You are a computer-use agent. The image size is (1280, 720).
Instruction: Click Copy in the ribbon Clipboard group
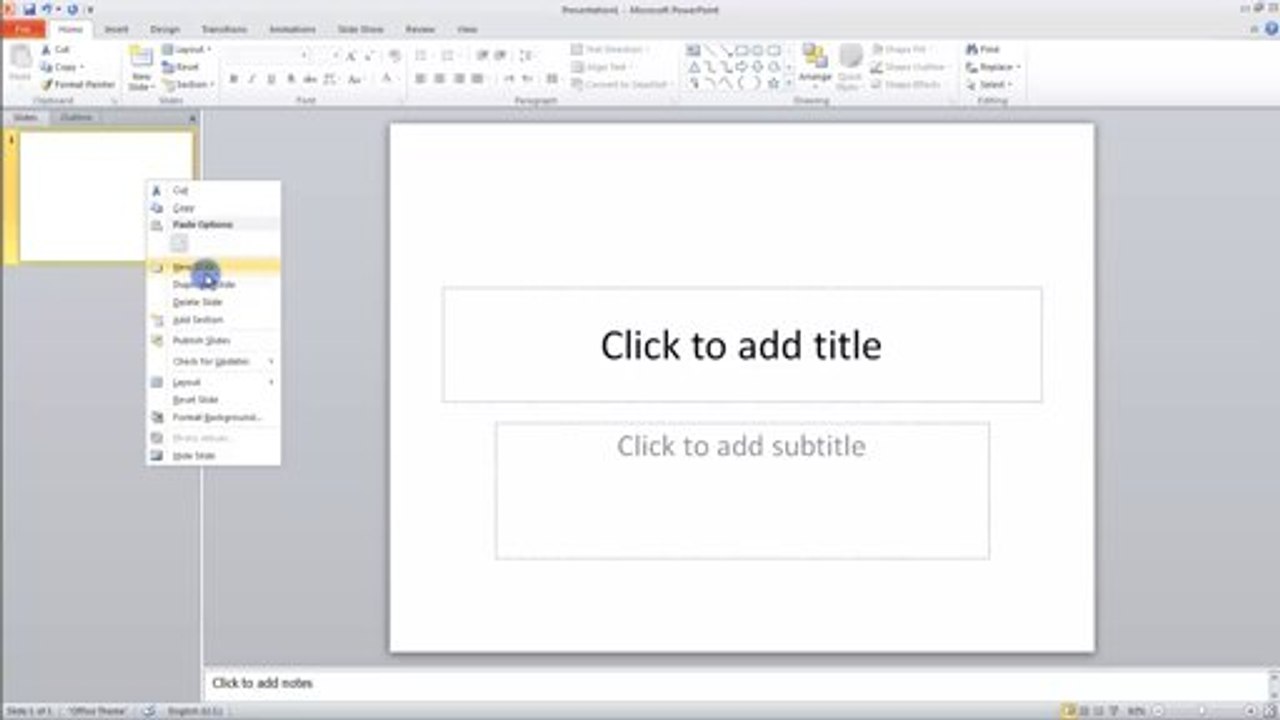coord(60,67)
